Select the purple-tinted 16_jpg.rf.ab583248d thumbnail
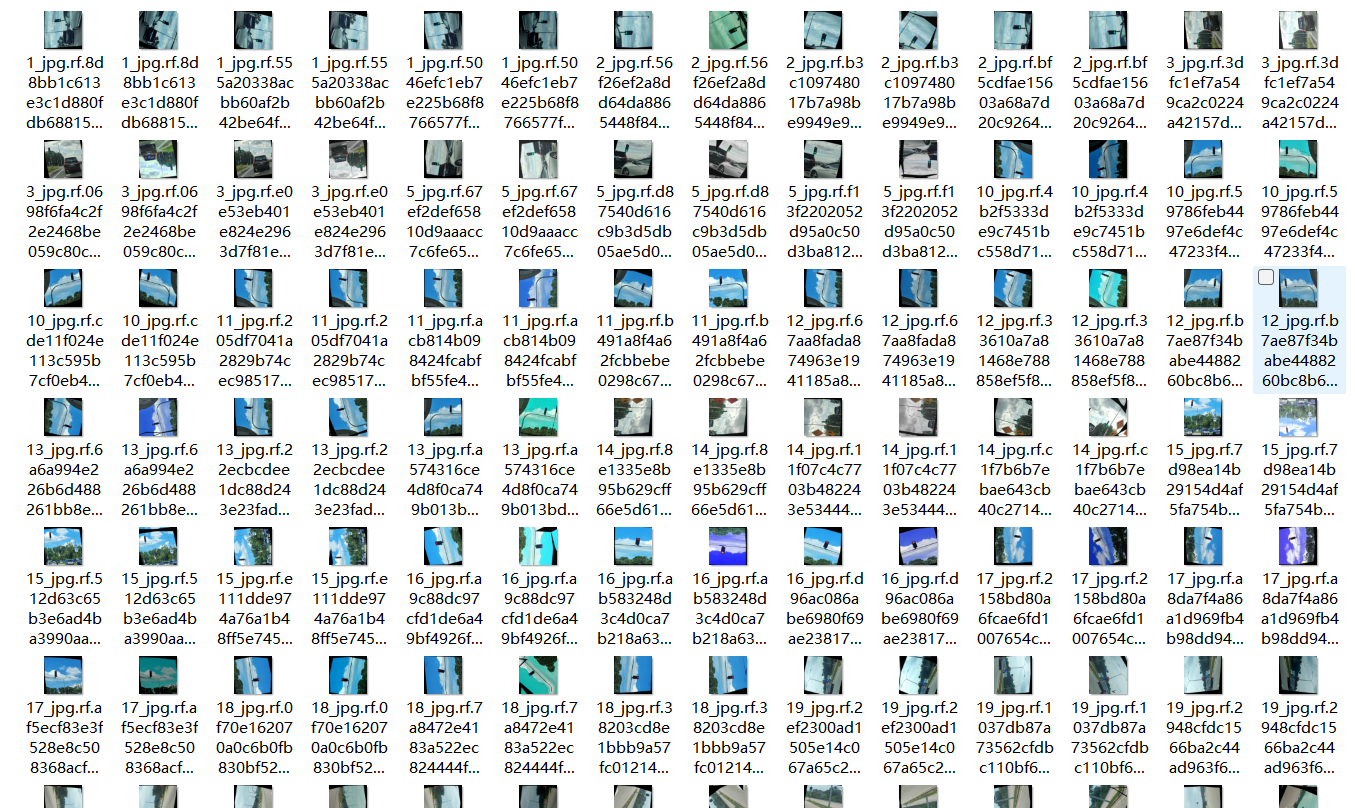The image size is (1355, 808). [729, 546]
